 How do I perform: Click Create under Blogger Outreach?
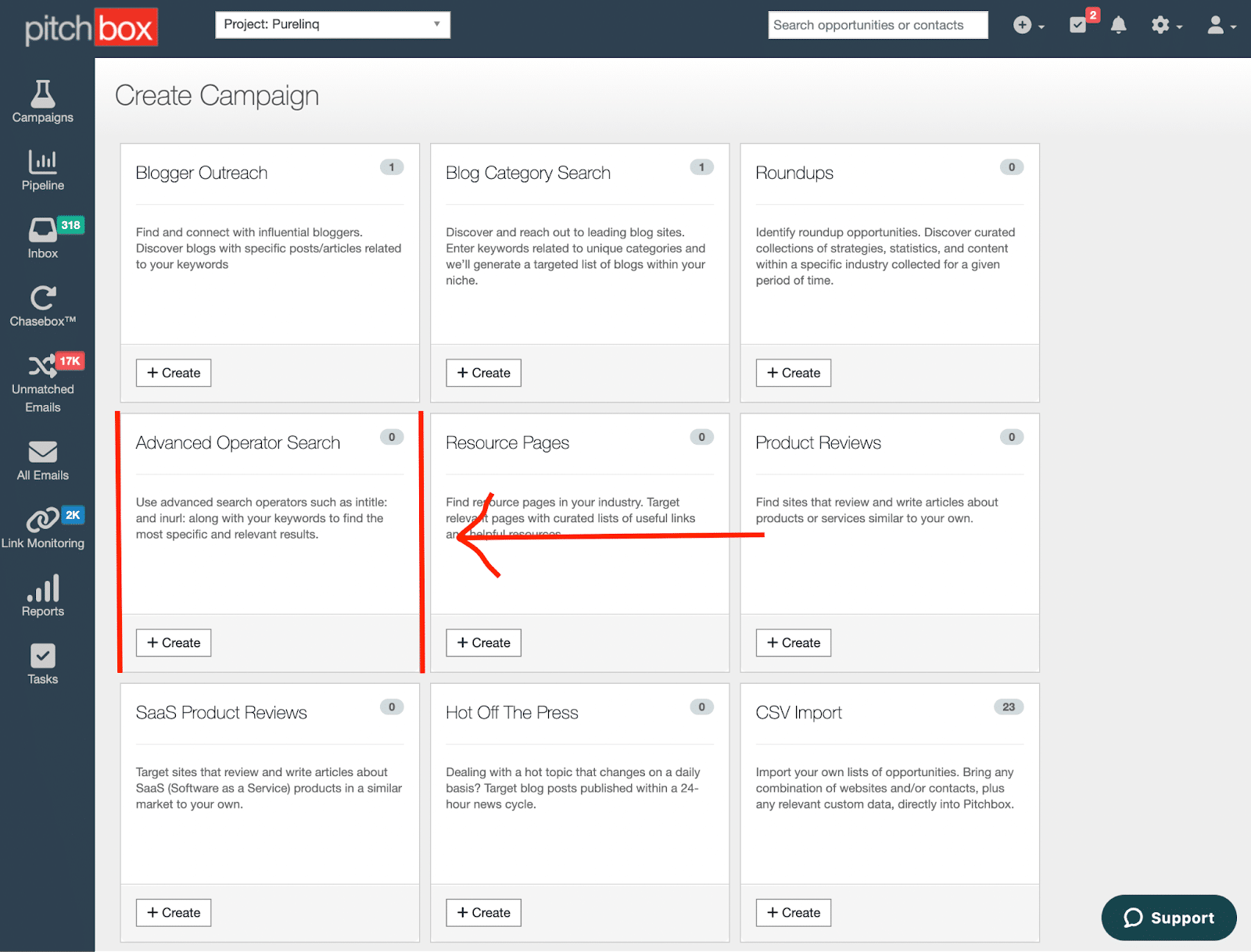click(x=174, y=373)
